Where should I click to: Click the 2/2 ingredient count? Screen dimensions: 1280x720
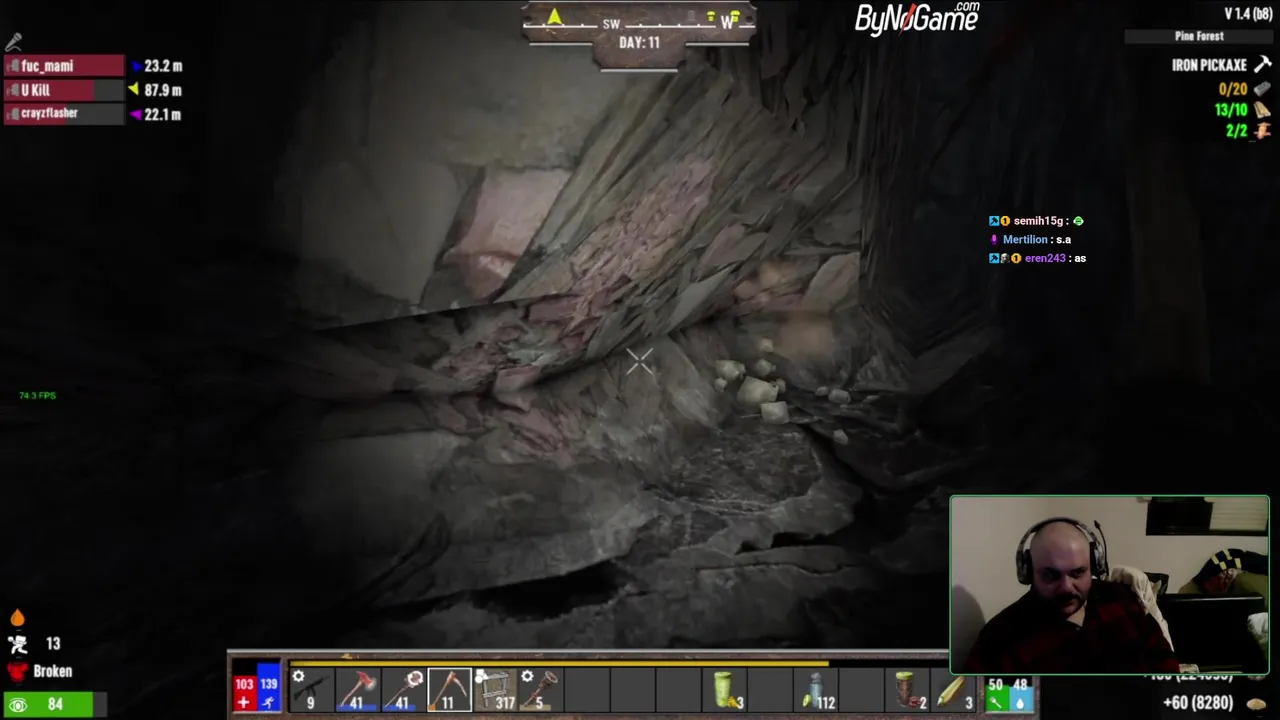[x=1237, y=131]
